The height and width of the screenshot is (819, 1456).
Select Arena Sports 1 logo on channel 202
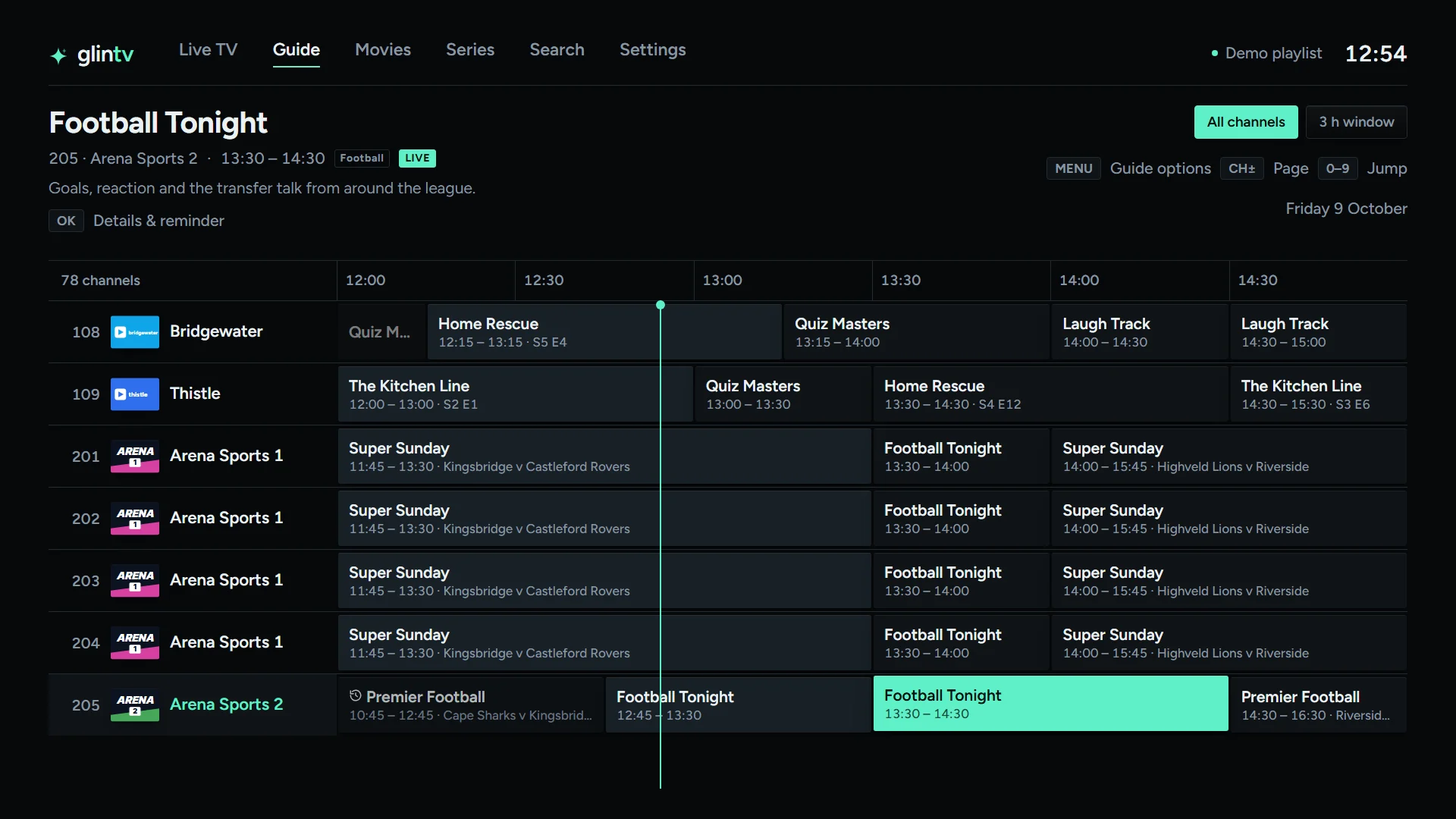point(135,519)
